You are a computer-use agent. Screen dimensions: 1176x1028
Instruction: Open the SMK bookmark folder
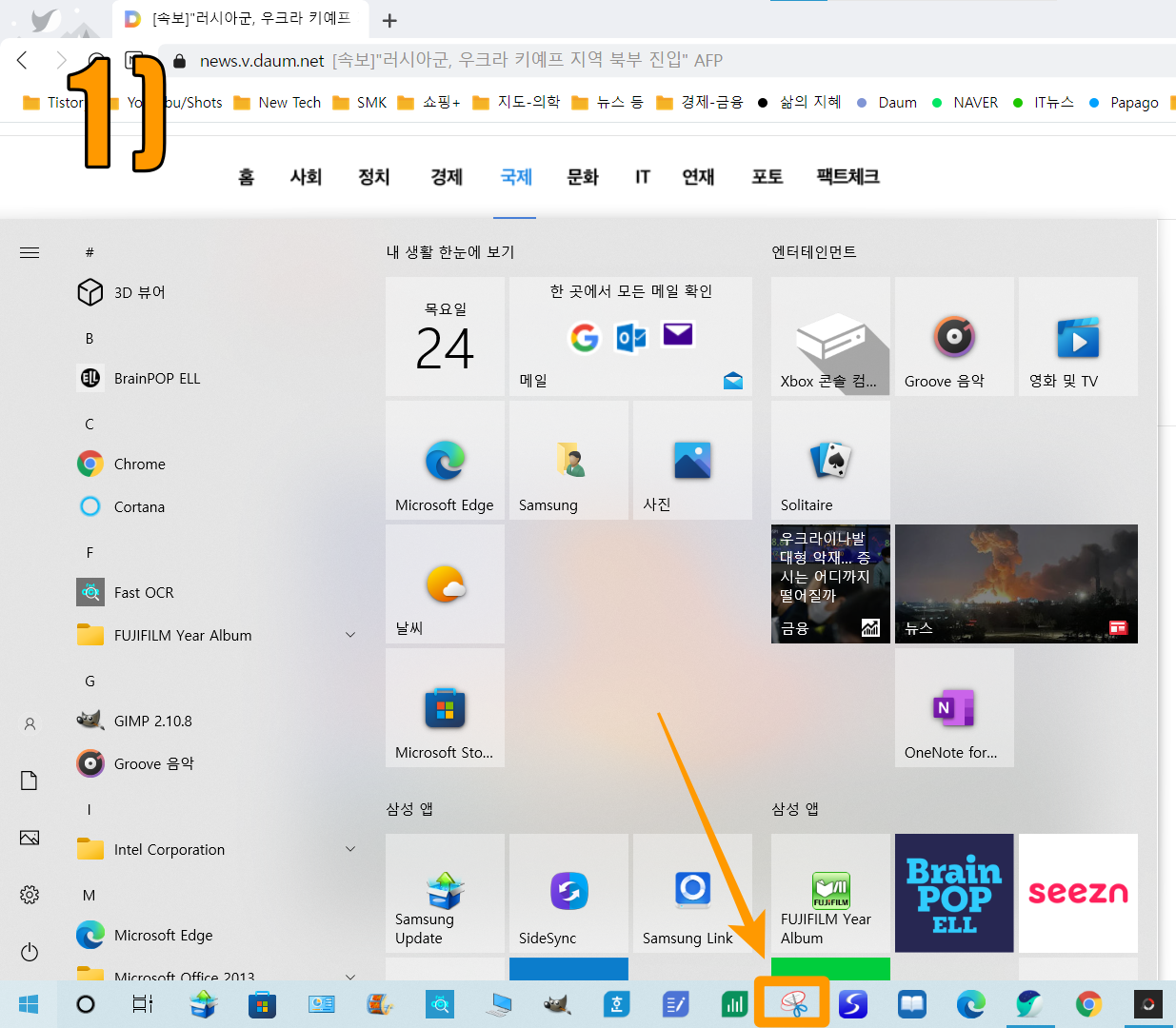point(360,103)
